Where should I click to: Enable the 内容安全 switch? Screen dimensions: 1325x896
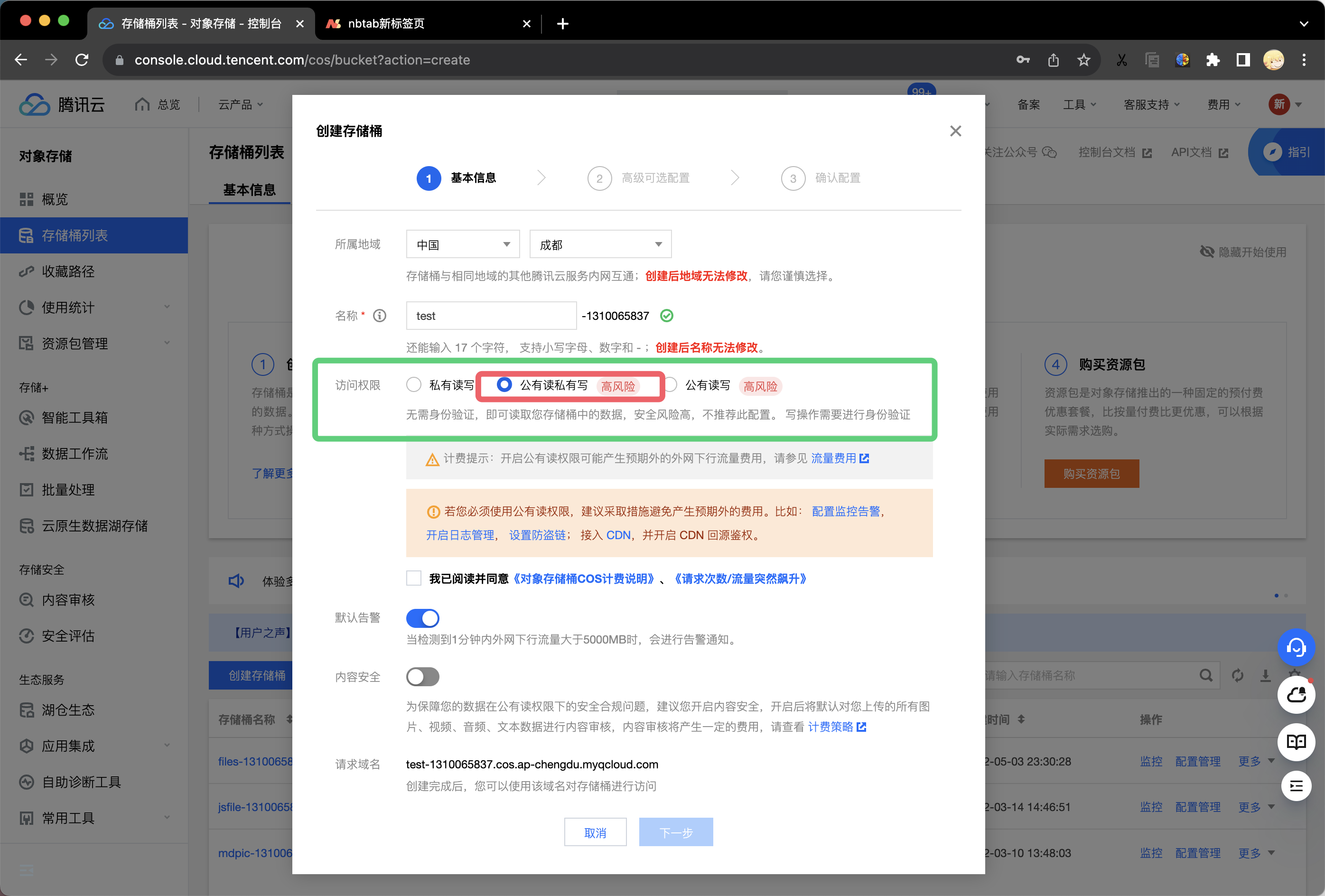coord(422,677)
